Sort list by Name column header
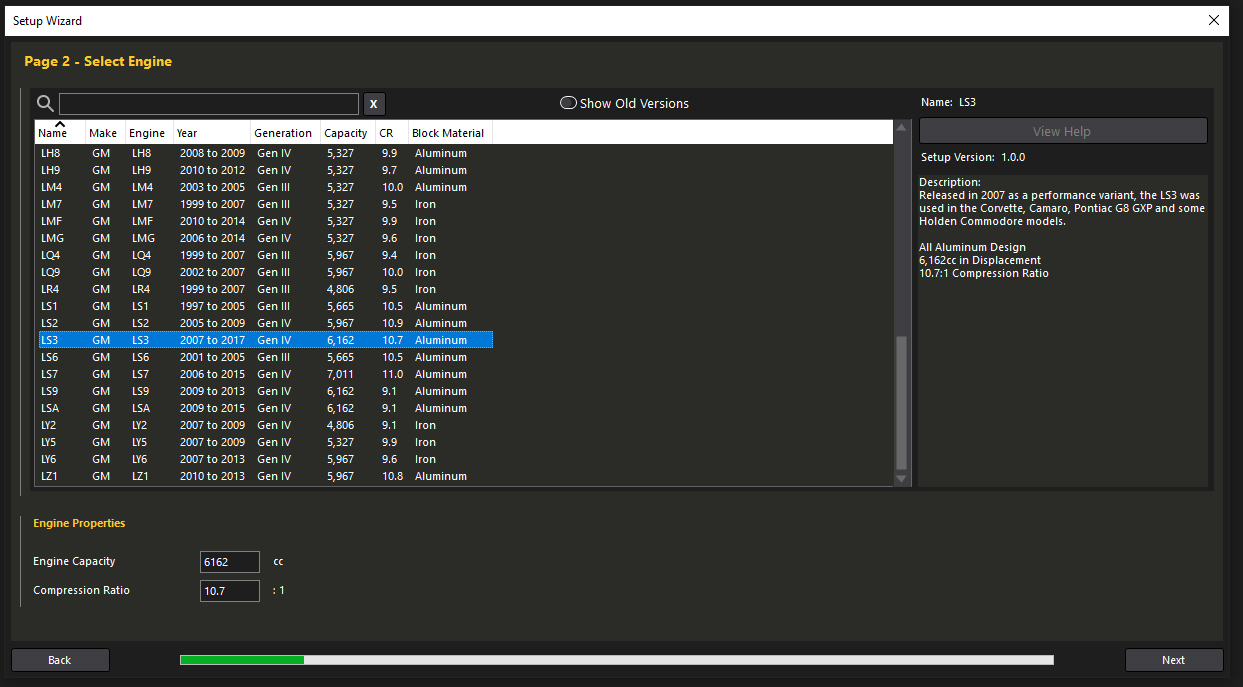The width and height of the screenshot is (1243, 687). (53, 133)
